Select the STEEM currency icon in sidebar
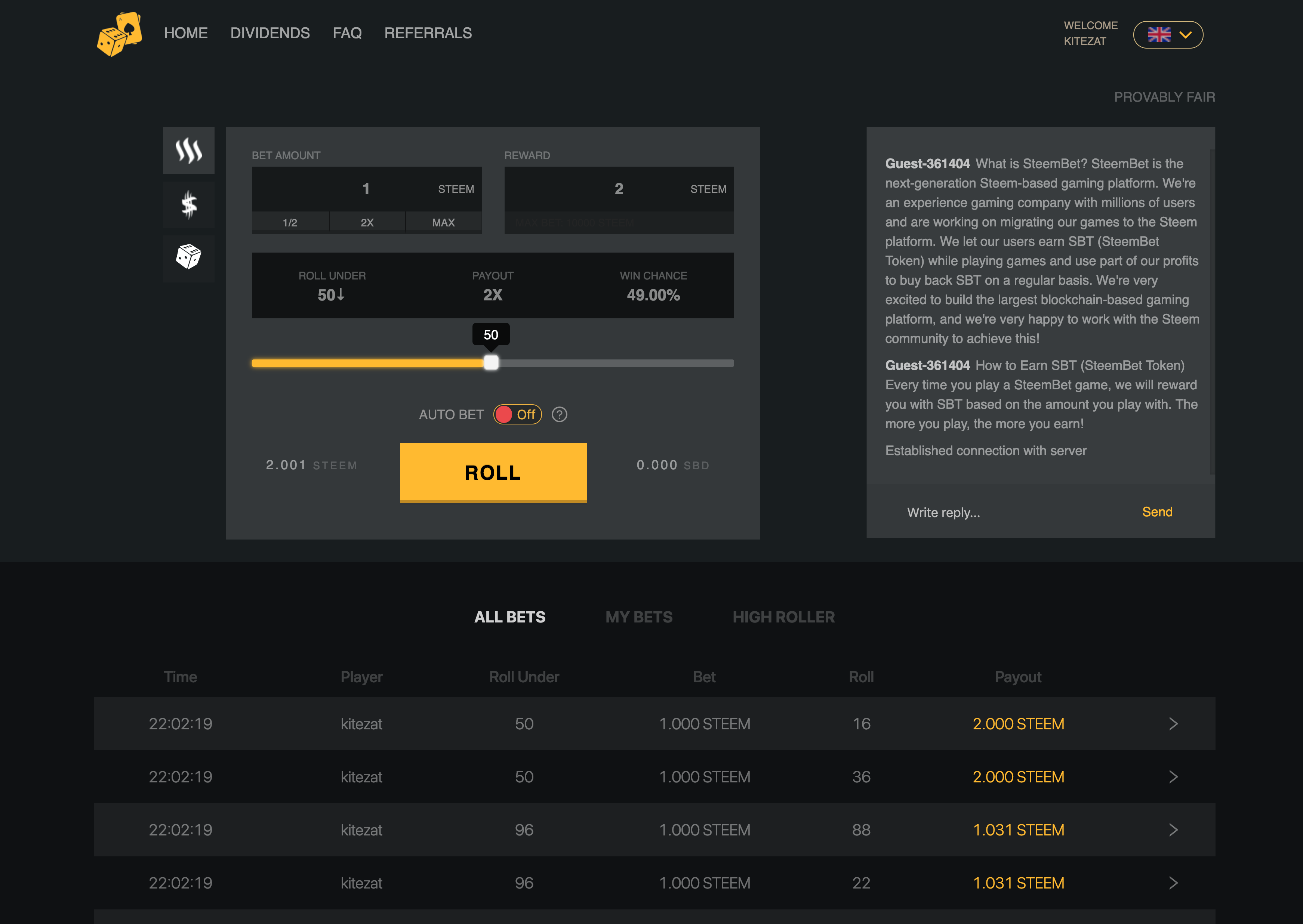Viewport: 1303px width, 924px height. click(188, 151)
